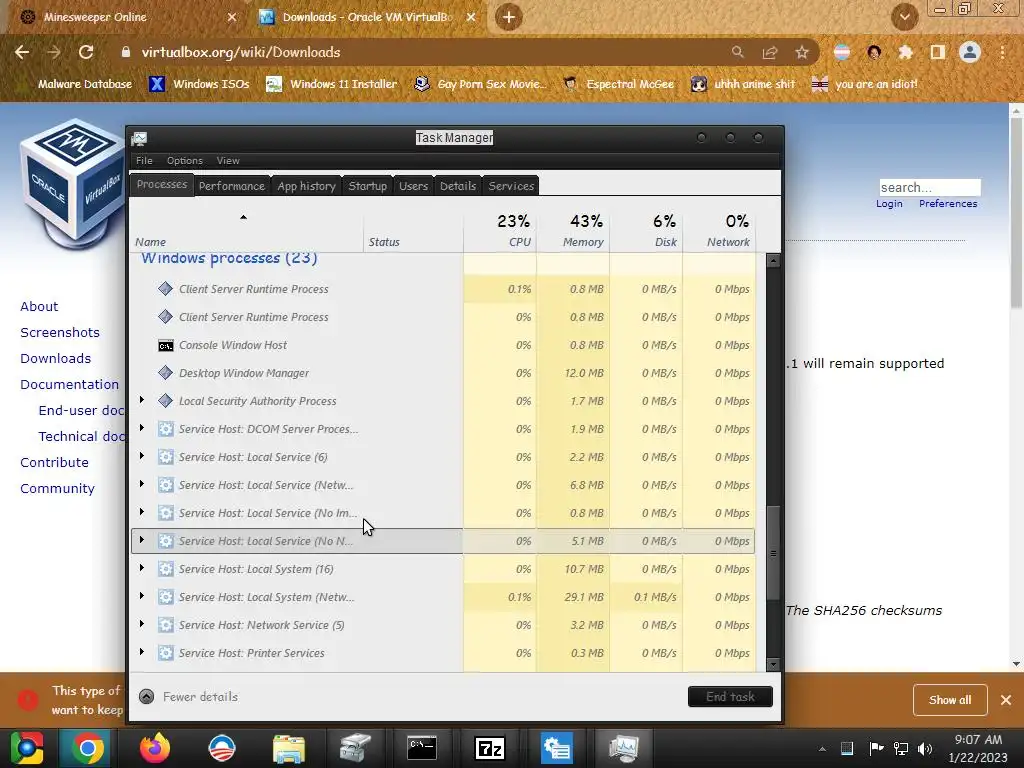
Task: Share this page icon in address bar
Action: pos(770,52)
